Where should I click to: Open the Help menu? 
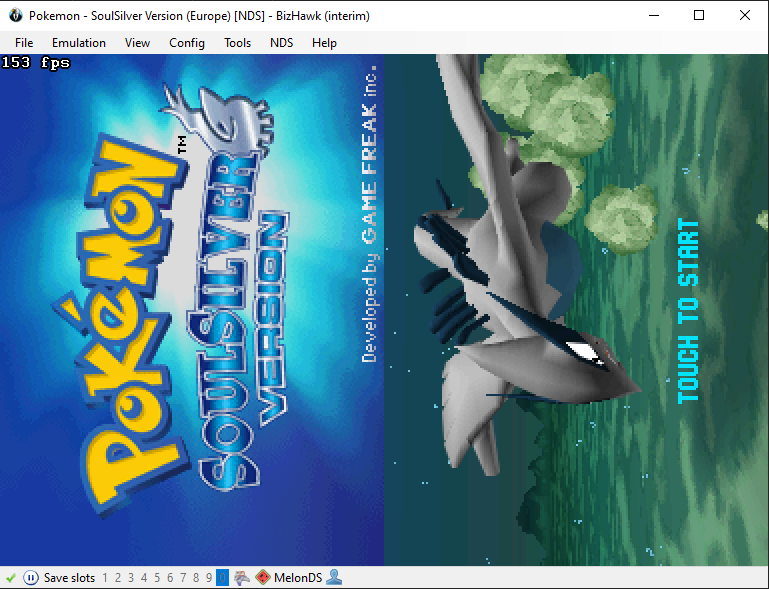click(x=324, y=43)
